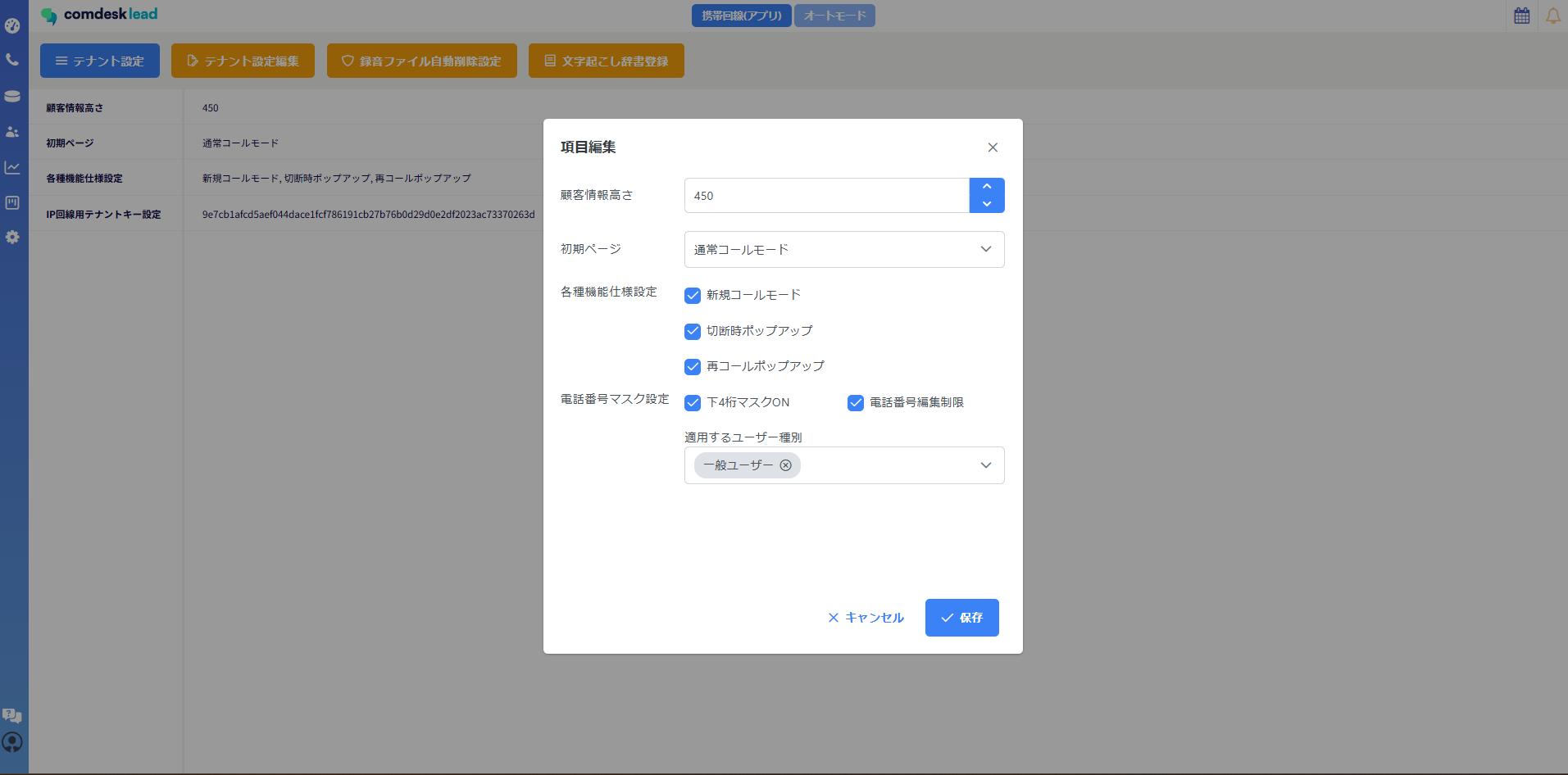This screenshot has height=775, width=1568.
Task: Uncheck 切断時ポップアップ checkbox
Action: [x=693, y=331]
